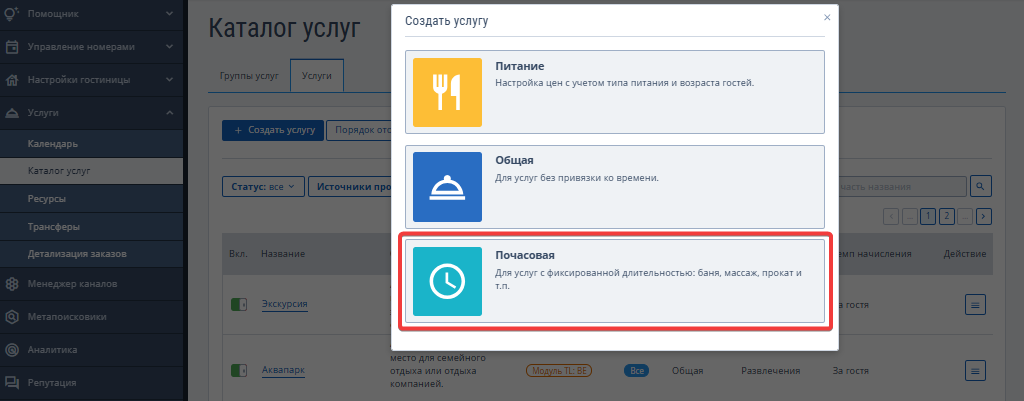This screenshot has height=401, width=1024.
Task: Open Календарь in the sidebar
Action: pyautogui.click(x=91, y=144)
